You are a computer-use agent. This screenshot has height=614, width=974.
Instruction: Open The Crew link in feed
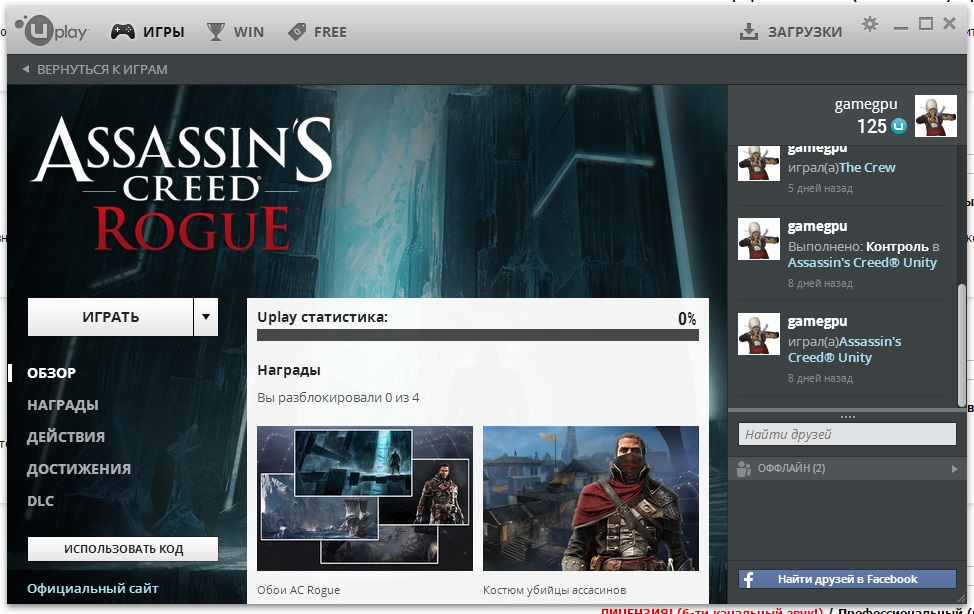[x=867, y=167]
